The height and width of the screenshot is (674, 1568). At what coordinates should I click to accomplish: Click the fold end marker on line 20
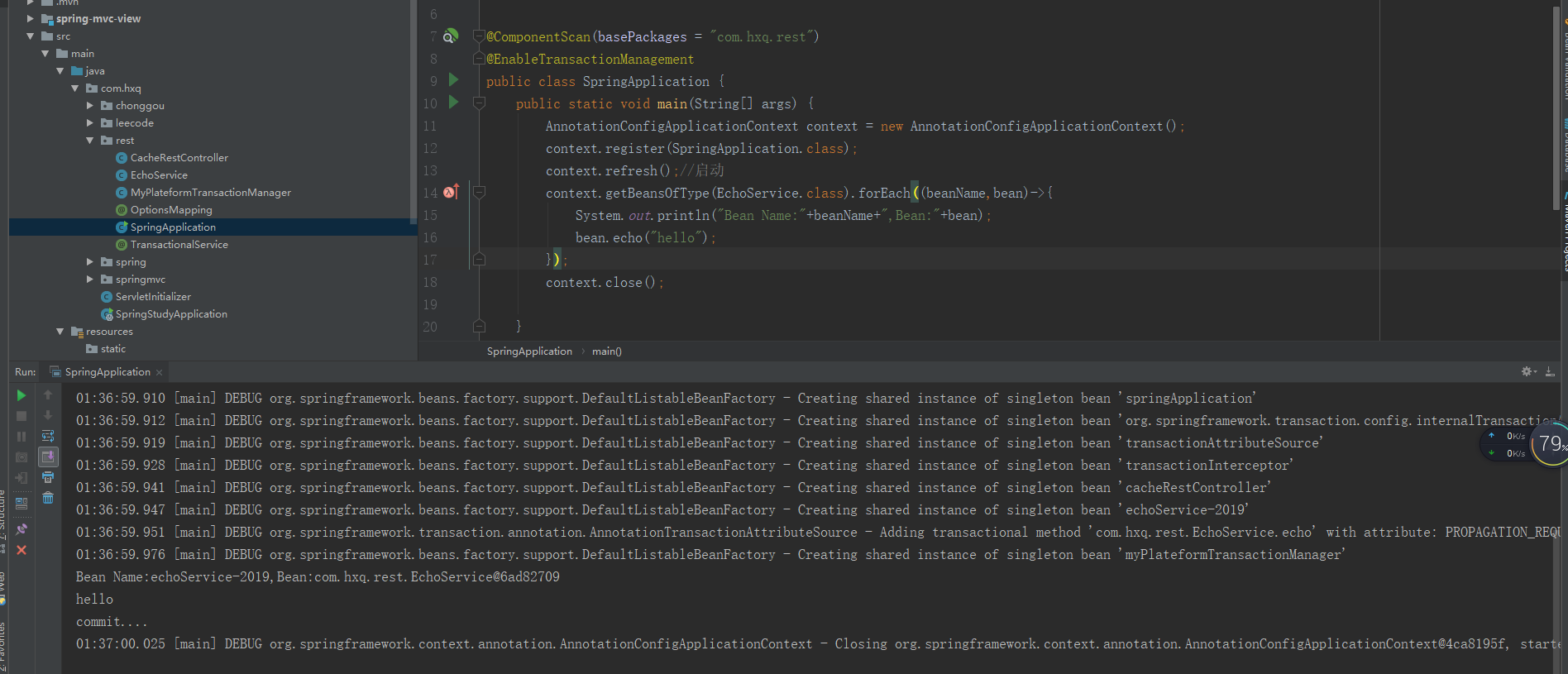click(x=478, y=326)
